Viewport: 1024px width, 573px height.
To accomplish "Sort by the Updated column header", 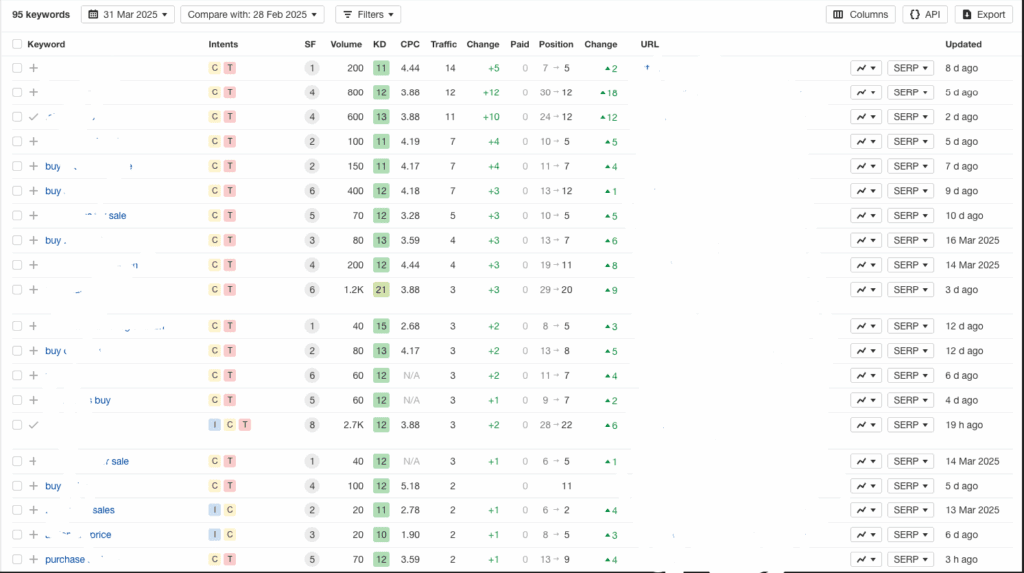I will (x=963, y=44).
